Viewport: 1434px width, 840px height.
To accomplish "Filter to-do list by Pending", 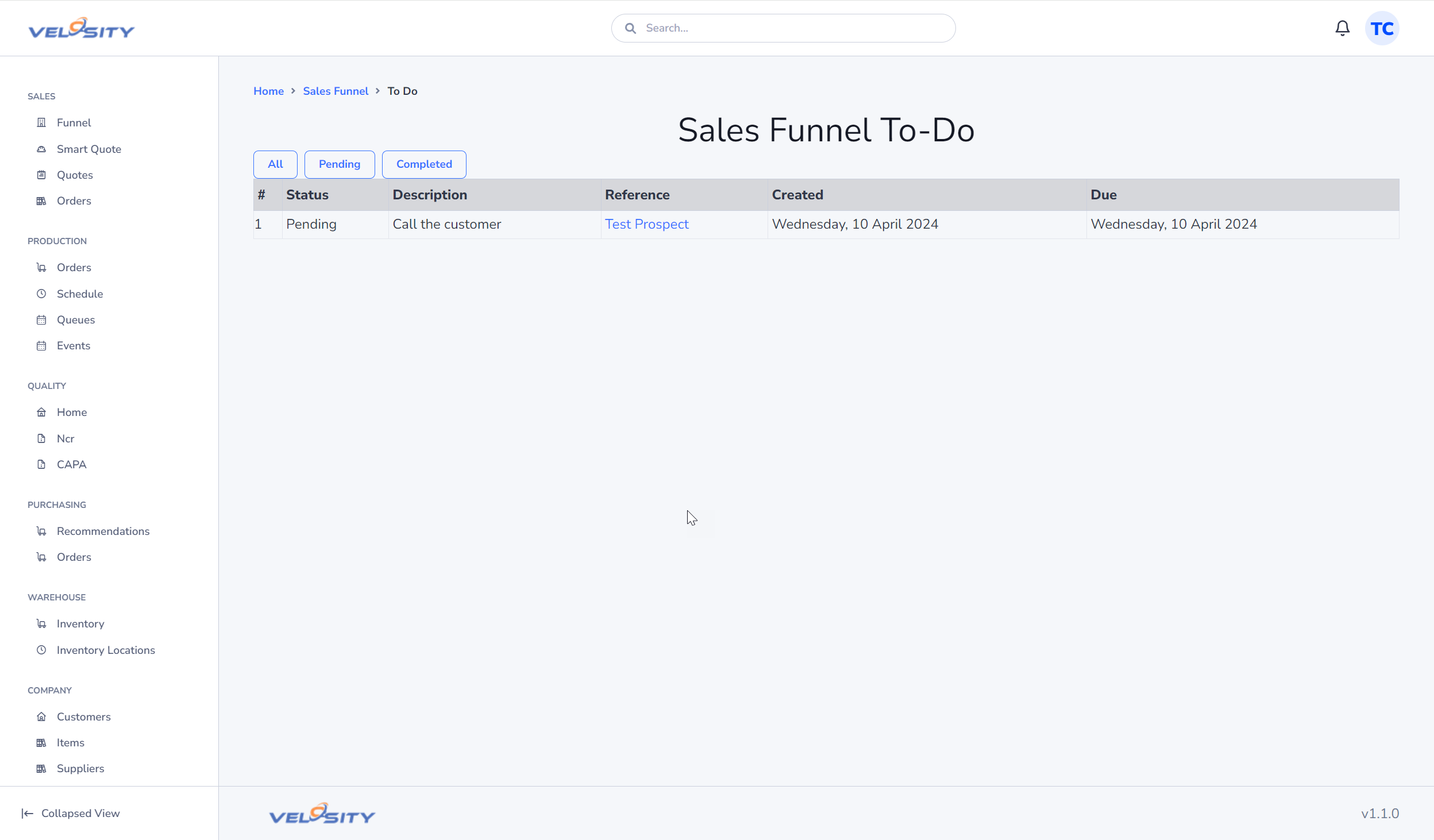I will [340, 164].
